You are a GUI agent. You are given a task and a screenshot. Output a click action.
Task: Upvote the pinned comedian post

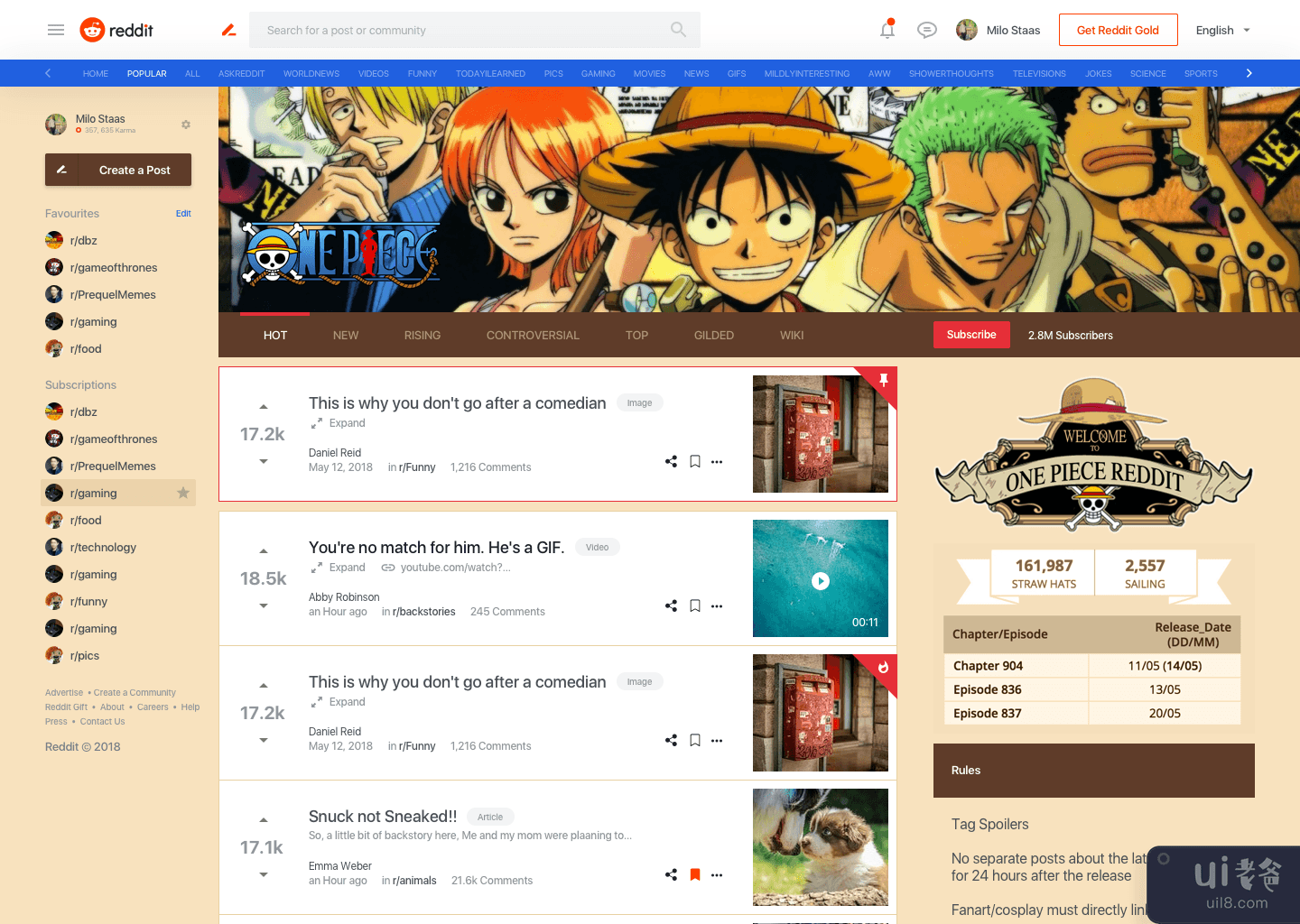pos(264,407)
